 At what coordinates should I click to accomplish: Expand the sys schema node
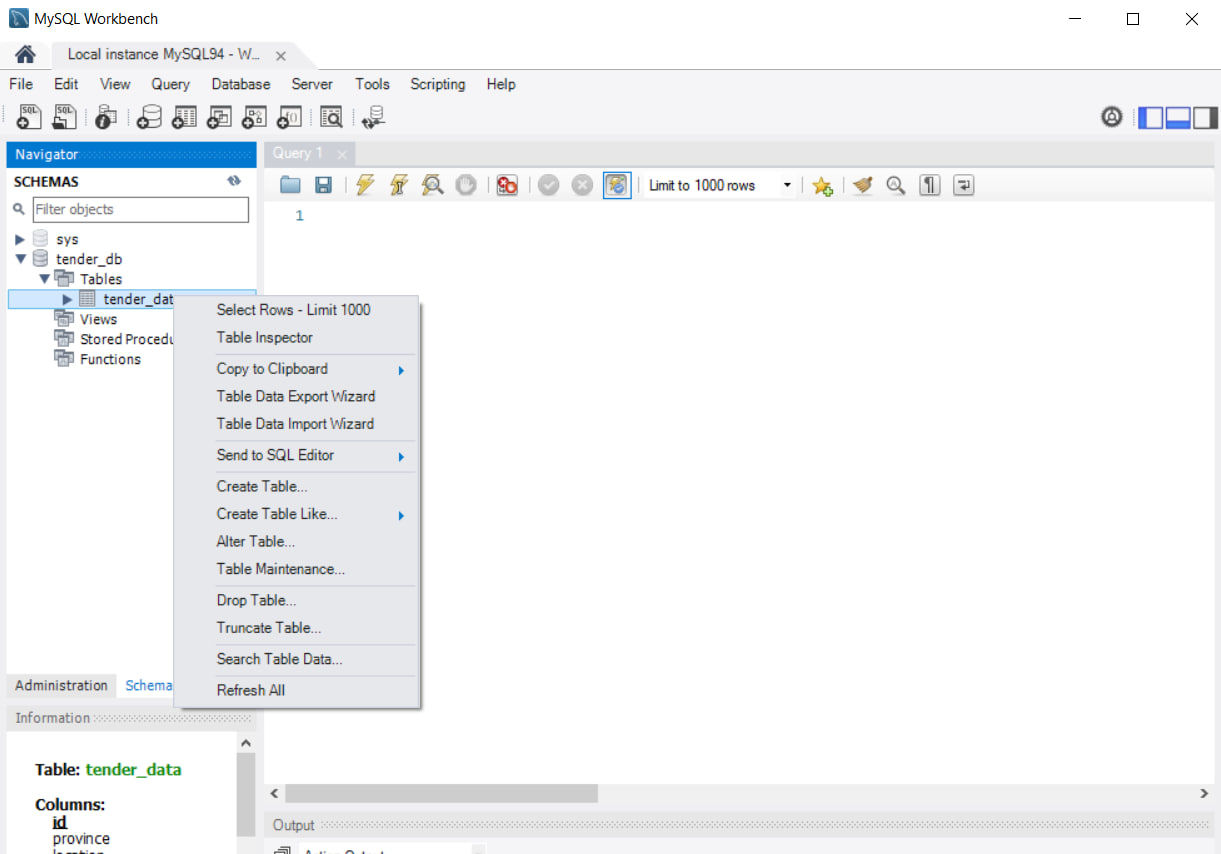20,240
